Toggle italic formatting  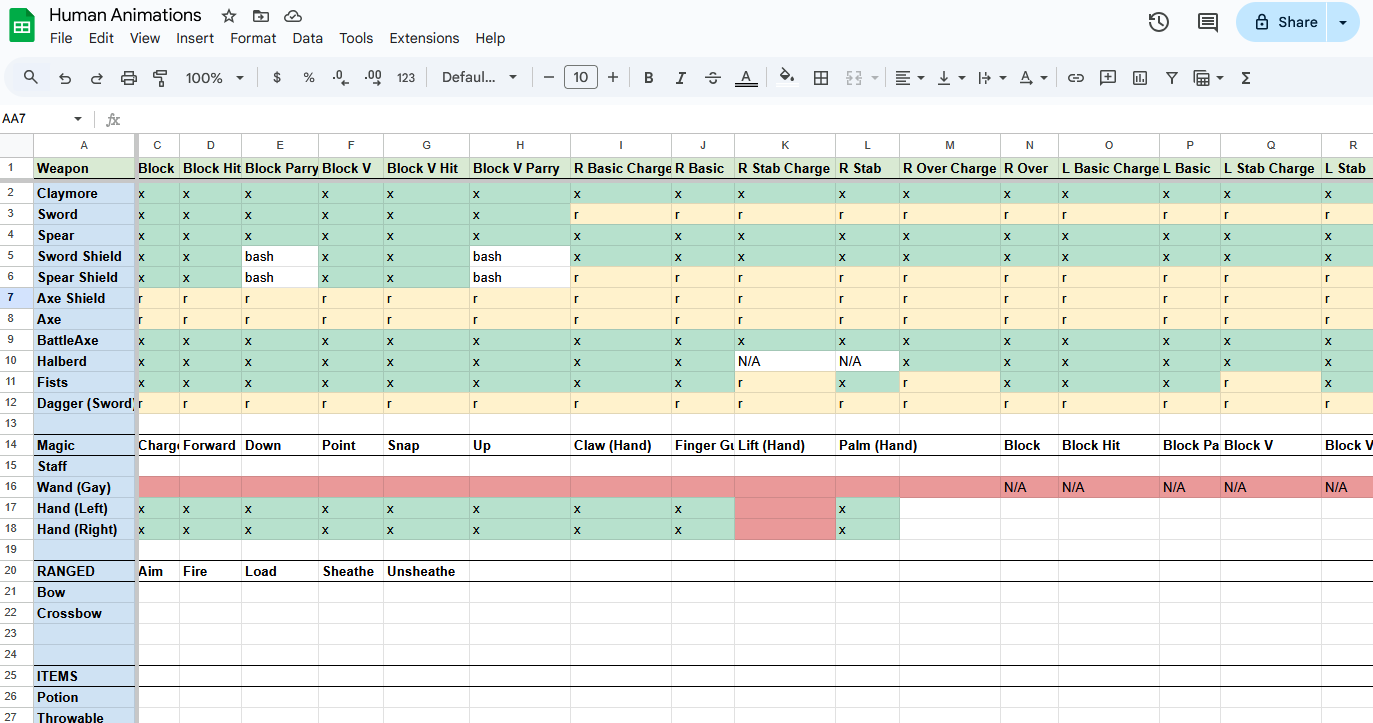tap(681, 77)
